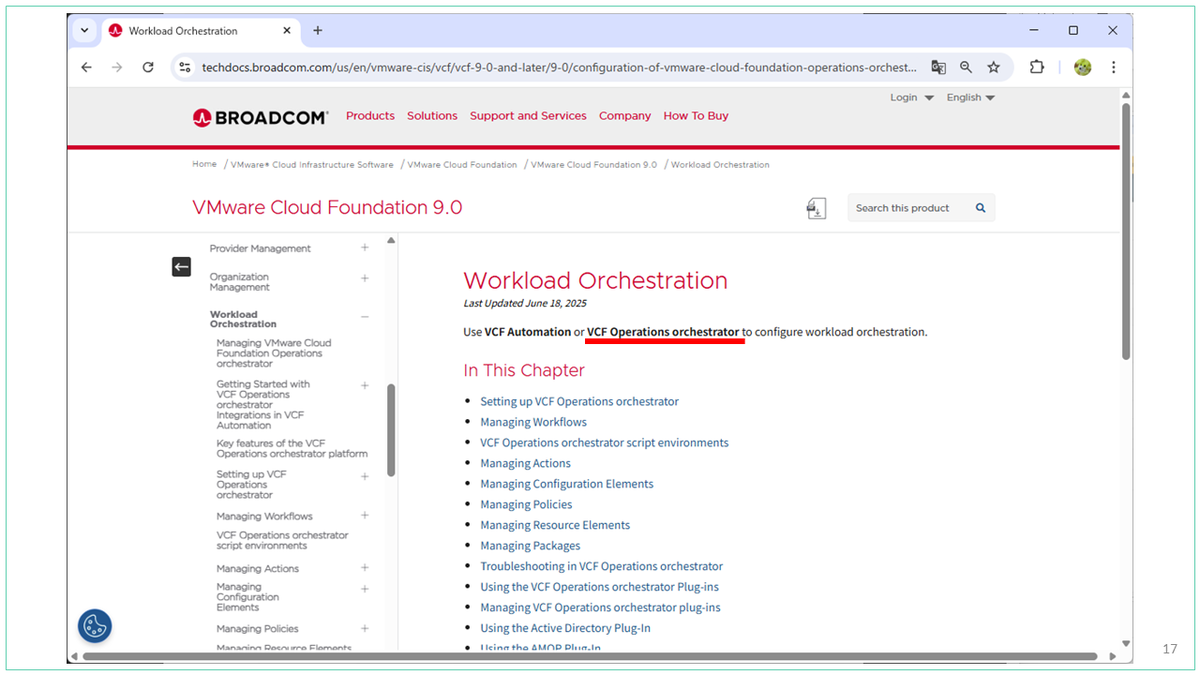Expand Managing Actions in sidebar

pyautogui.click(x=365, y=568)
